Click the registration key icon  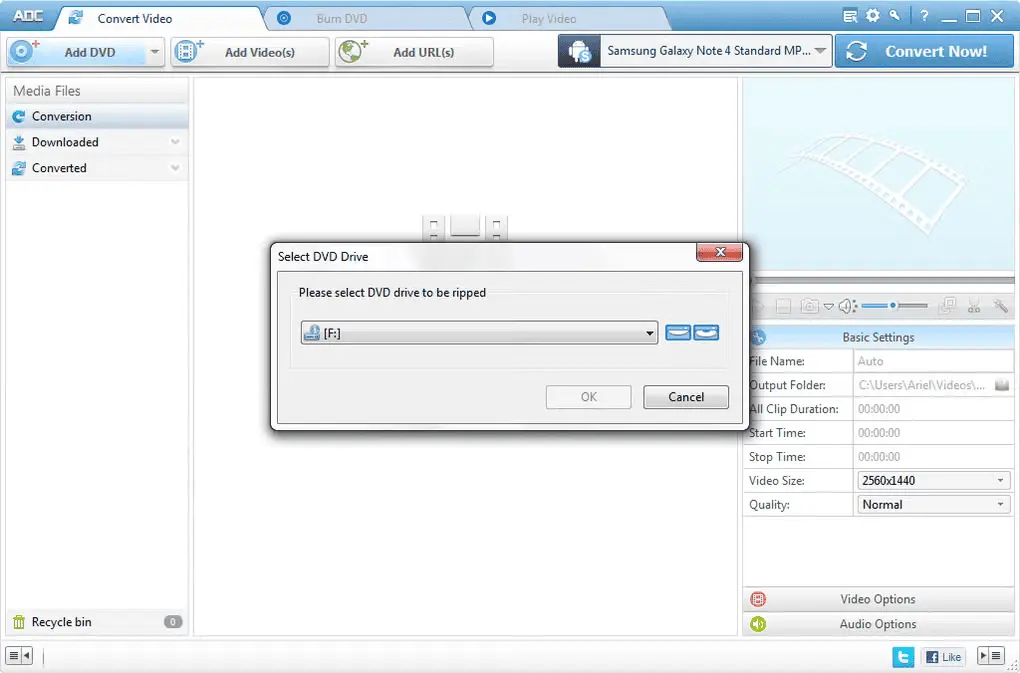(x=895, y=15)
